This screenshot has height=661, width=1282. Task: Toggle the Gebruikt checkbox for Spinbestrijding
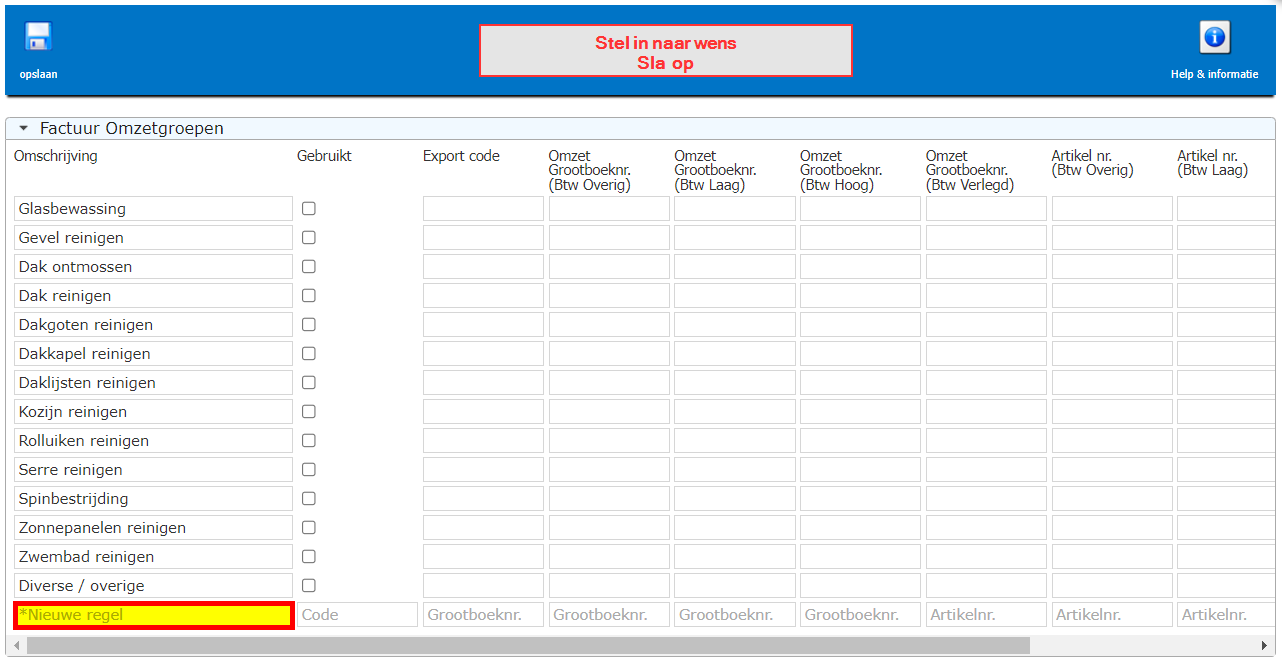[309, 499]
